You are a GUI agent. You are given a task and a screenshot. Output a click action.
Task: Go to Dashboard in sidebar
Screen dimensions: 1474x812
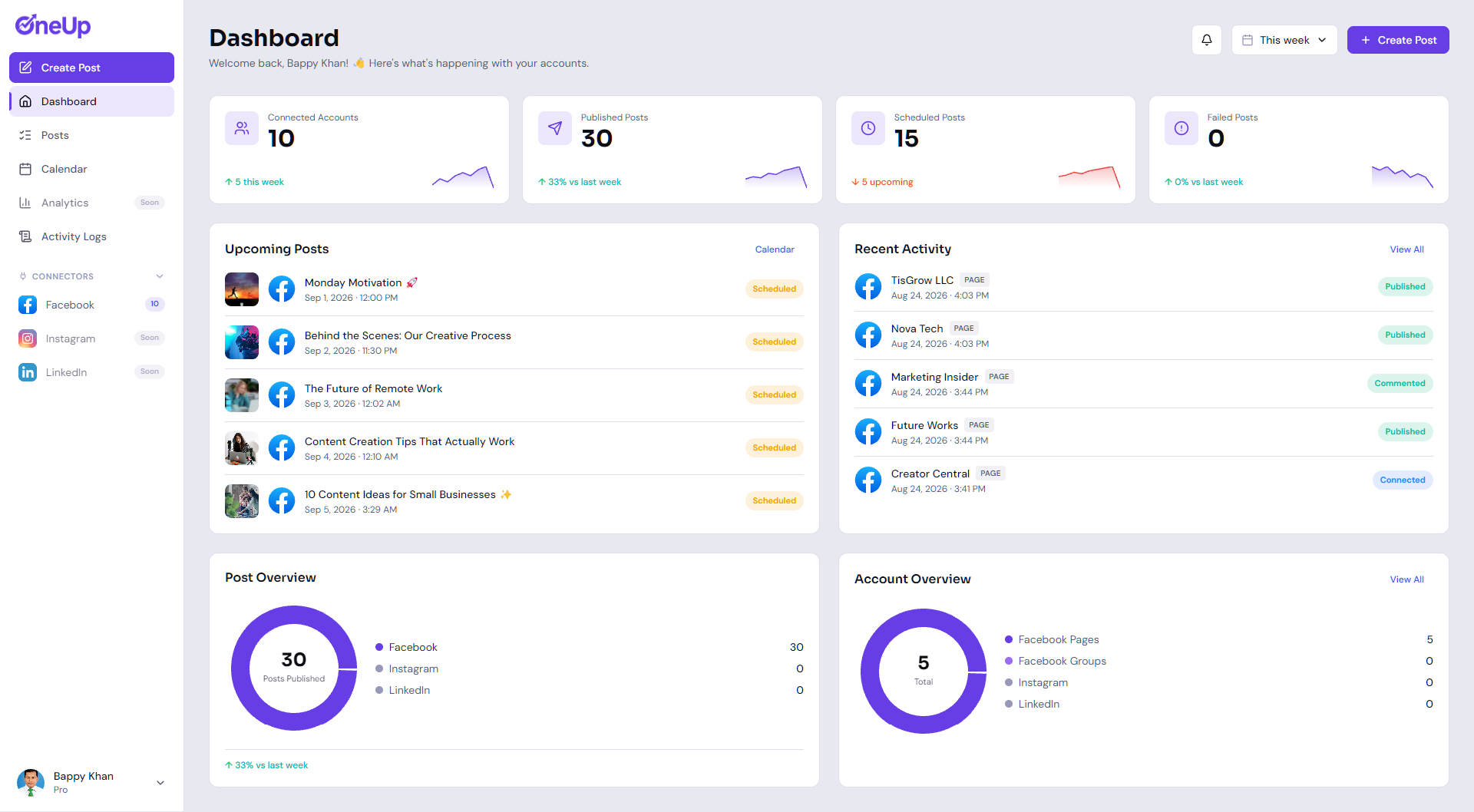click(91, 101)
